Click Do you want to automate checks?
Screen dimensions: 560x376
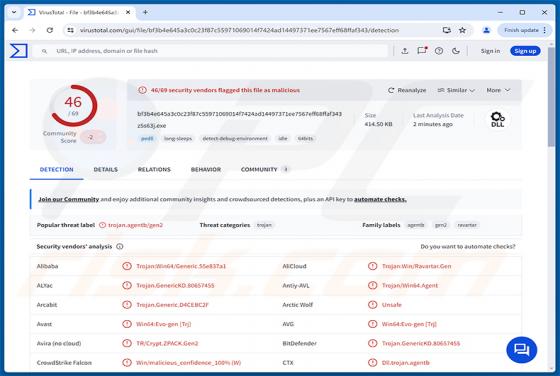click(468, 247)
